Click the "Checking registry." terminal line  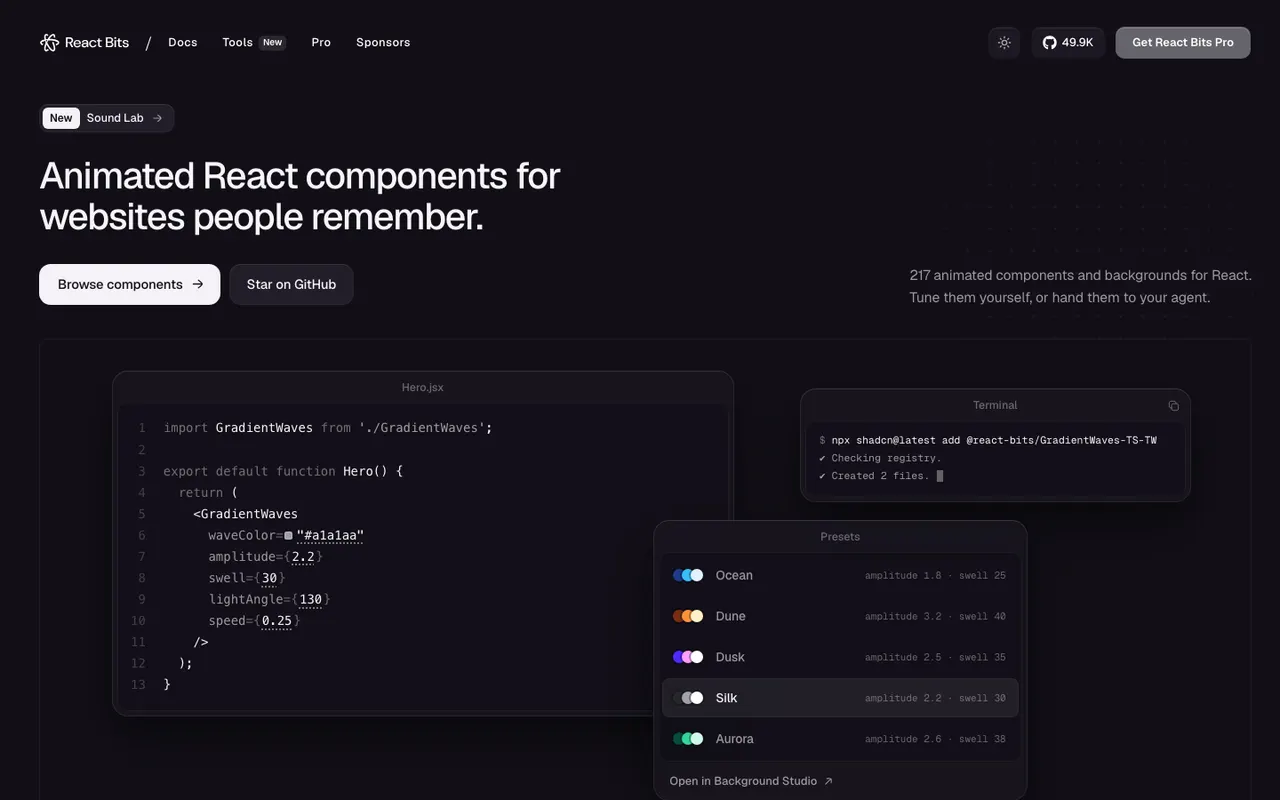pos(886,458)
